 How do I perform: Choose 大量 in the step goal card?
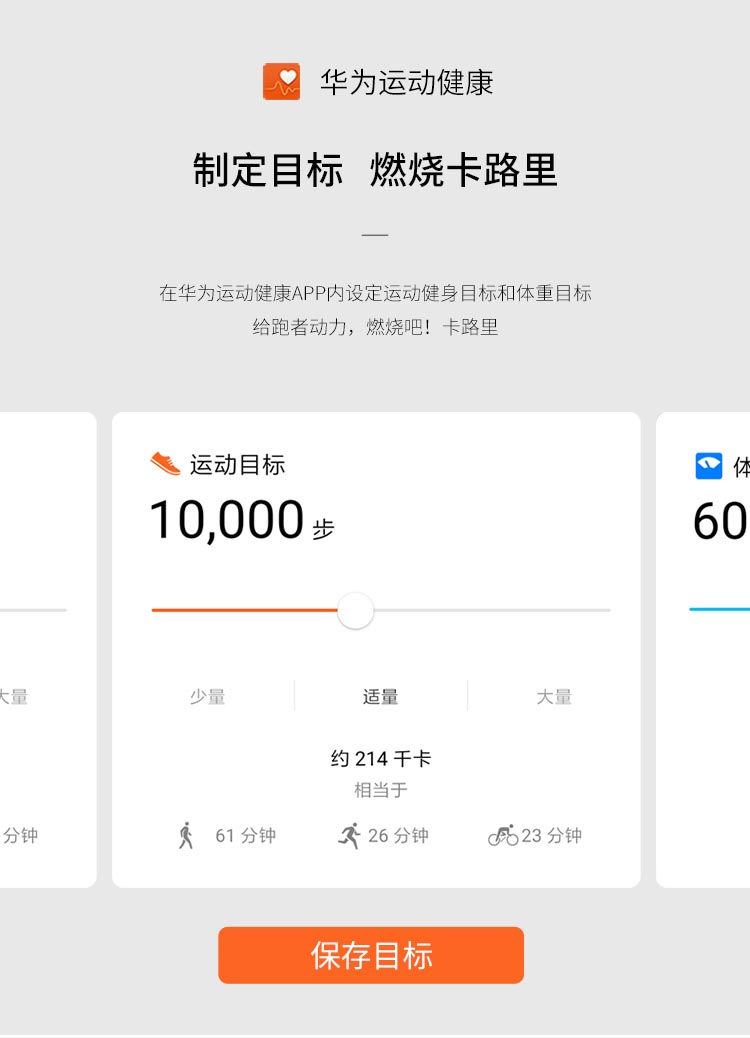pyautogui.click(x=553, y=697)
